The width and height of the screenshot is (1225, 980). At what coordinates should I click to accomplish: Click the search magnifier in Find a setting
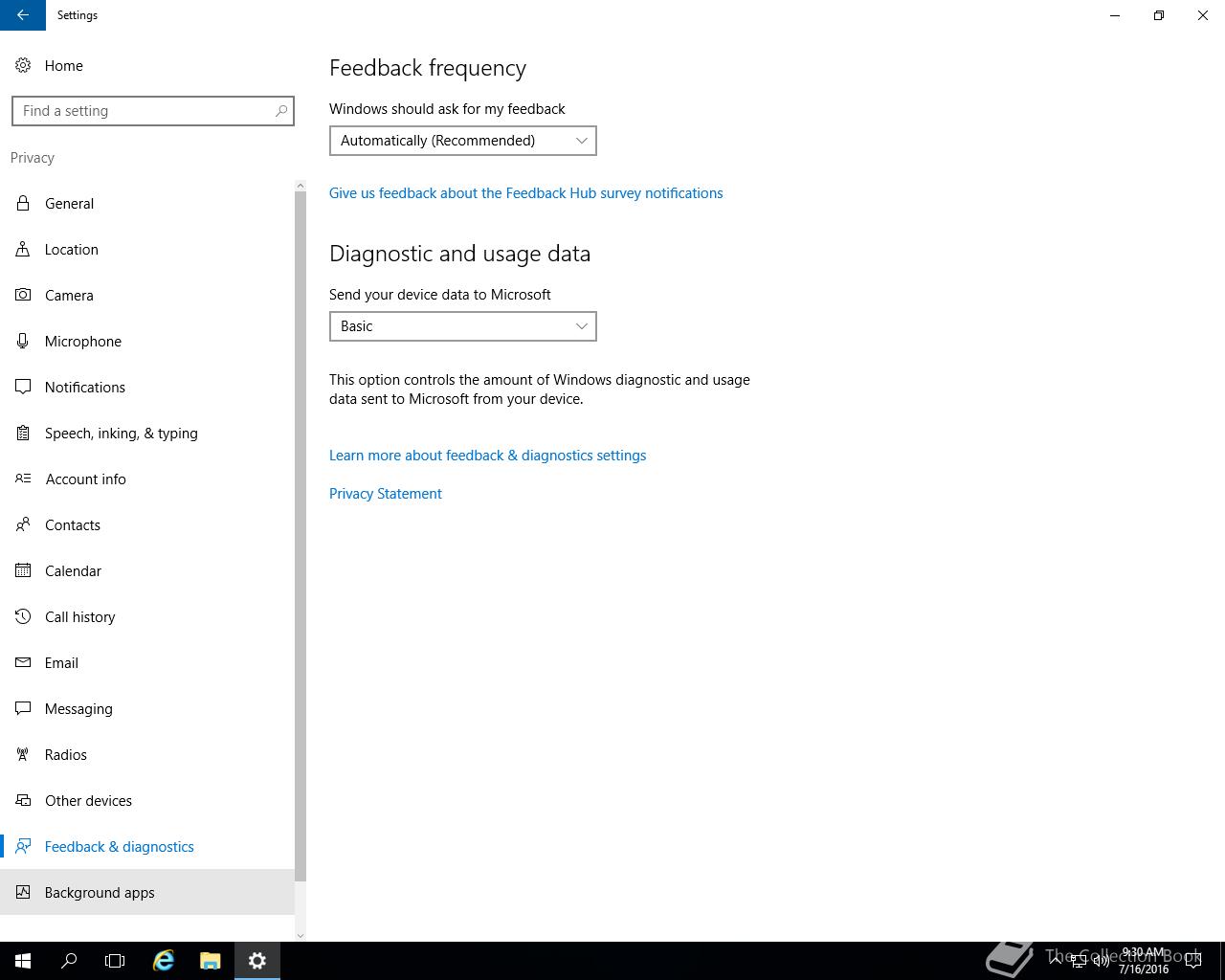281,111
